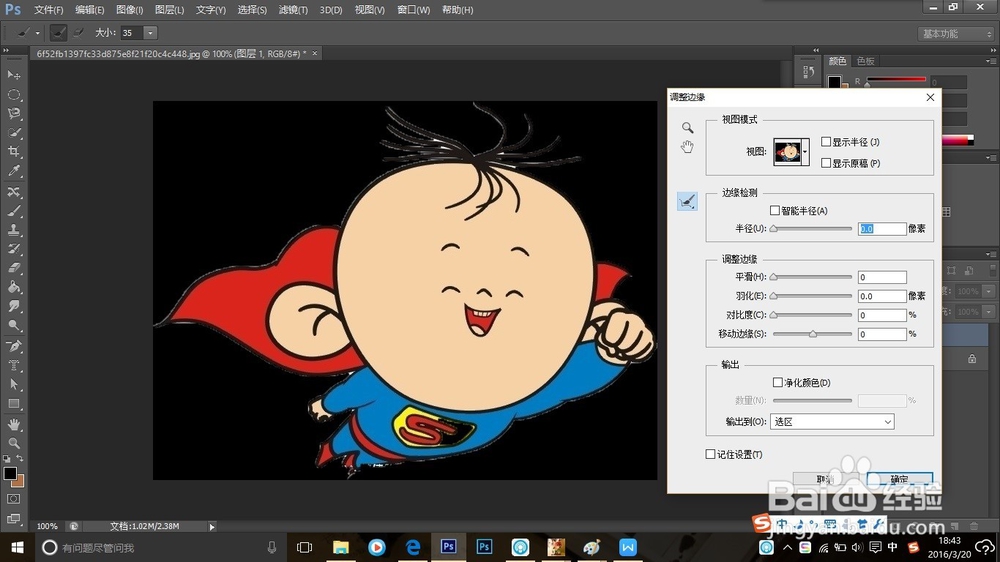Screen dimensions: 1000x562
Task: Select the Pen tool
Action: point(13,346)
